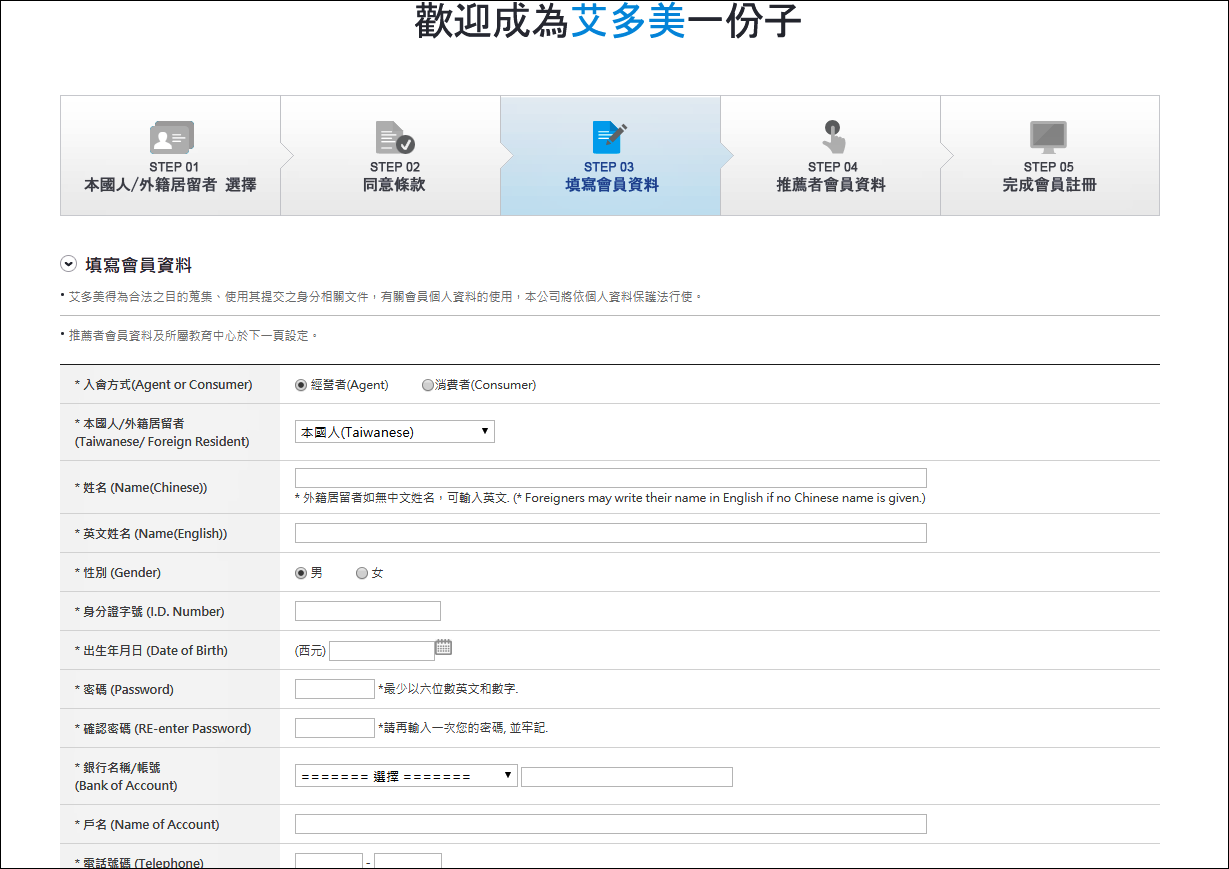Click the STEP 03 pencil-and-form icon

tap(609, 138)
